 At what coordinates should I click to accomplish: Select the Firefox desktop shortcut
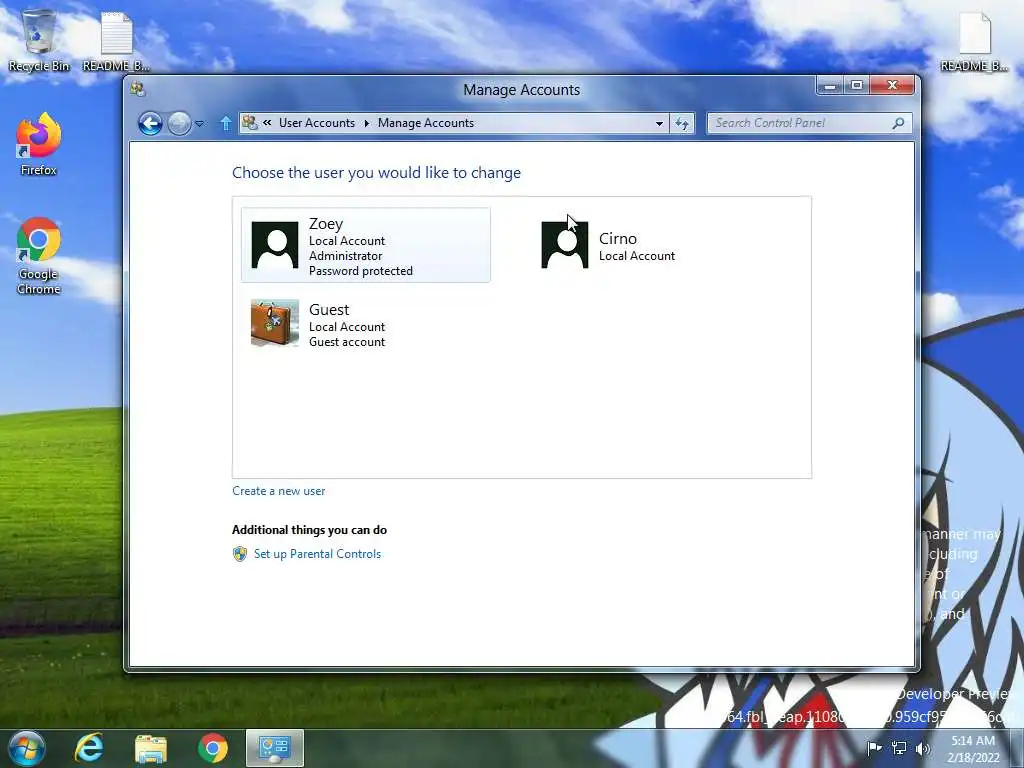tap(39, 144)
